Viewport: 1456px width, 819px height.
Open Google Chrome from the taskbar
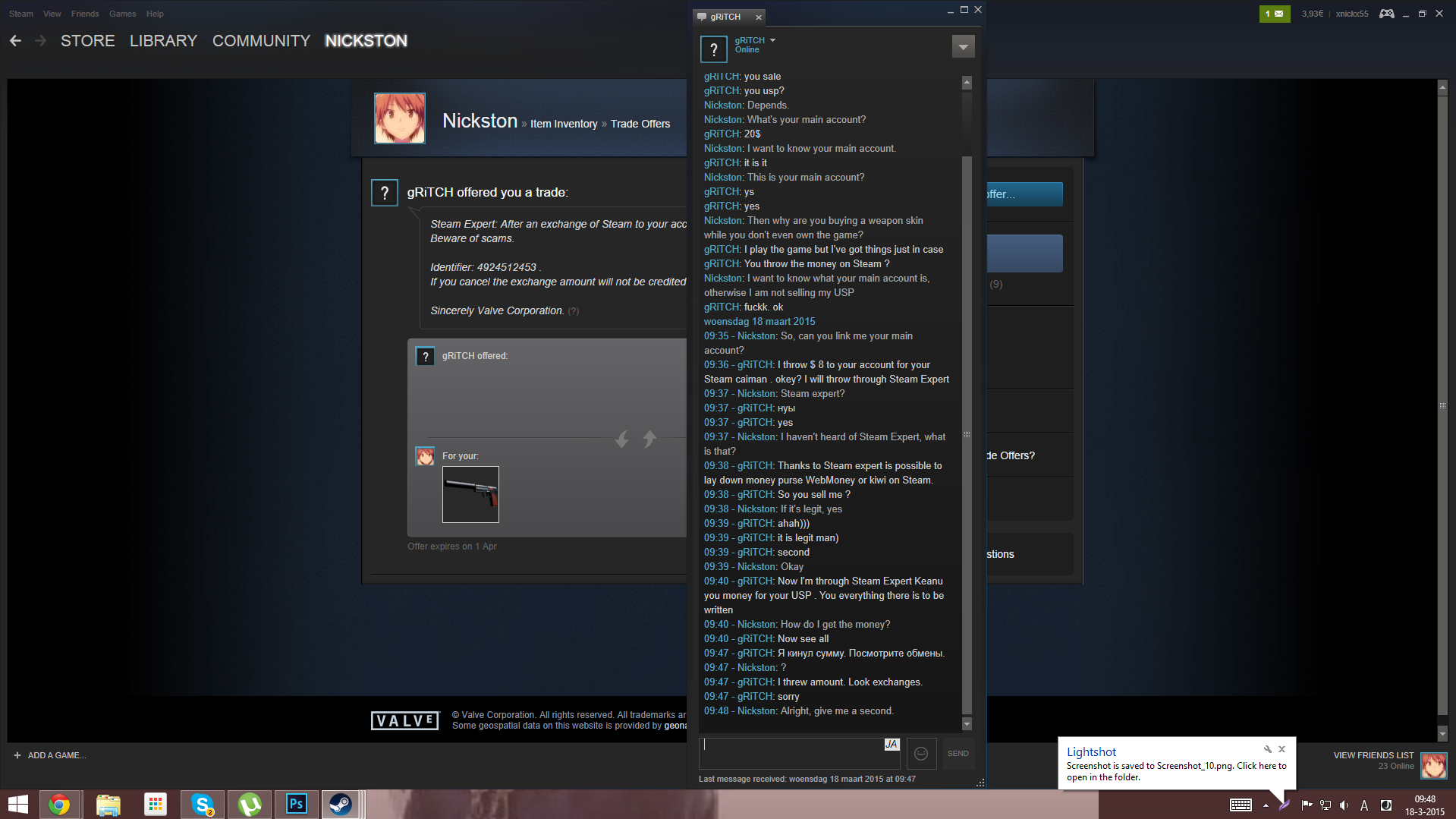[59, 805]
